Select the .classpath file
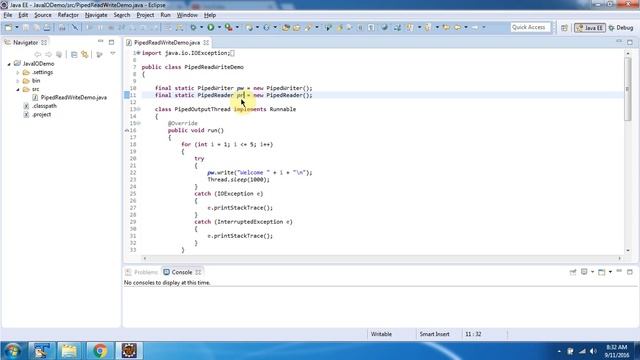This screenshot has height=360, width=640. [44, 106]
